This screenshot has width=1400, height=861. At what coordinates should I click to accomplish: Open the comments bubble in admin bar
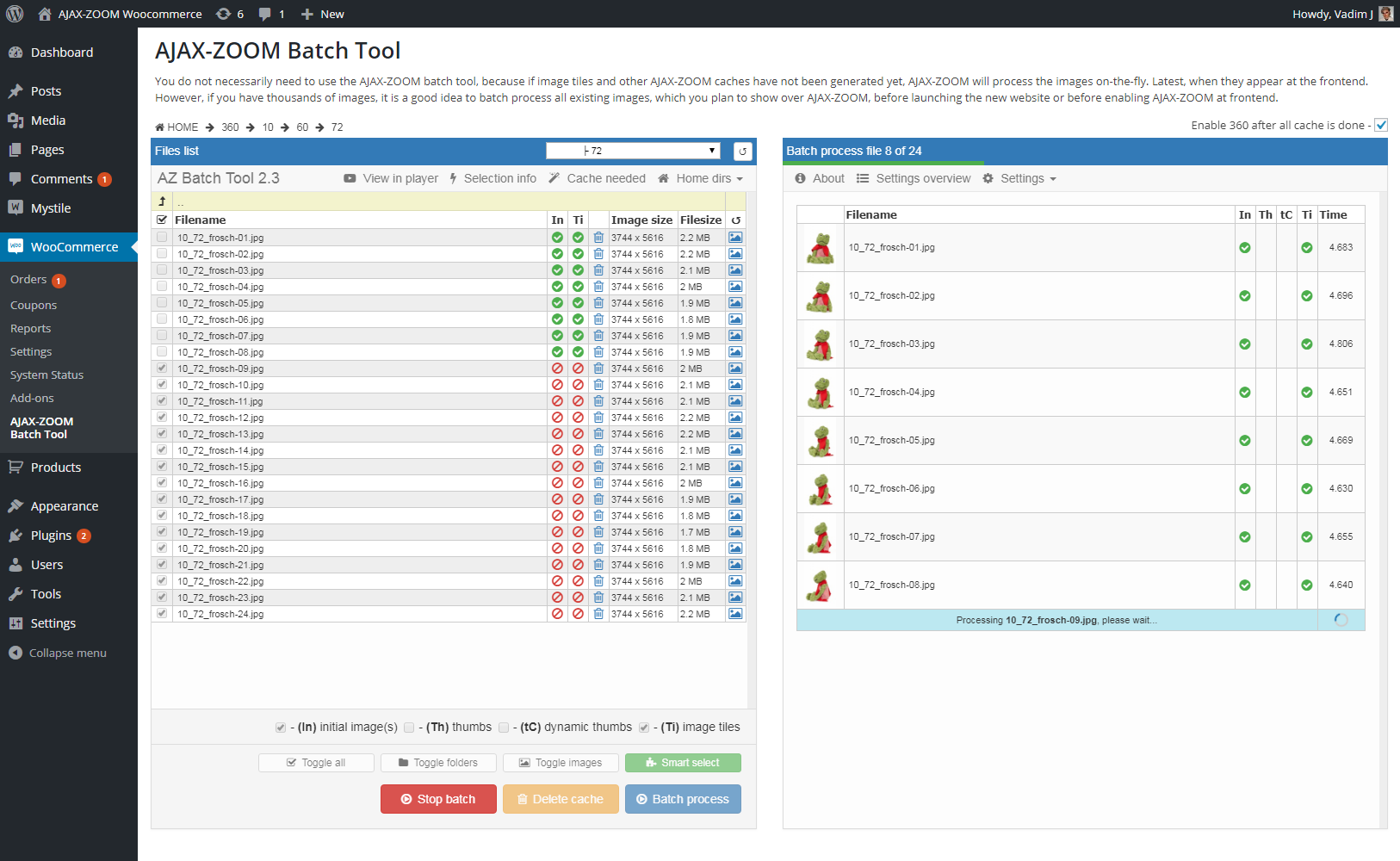271,14
